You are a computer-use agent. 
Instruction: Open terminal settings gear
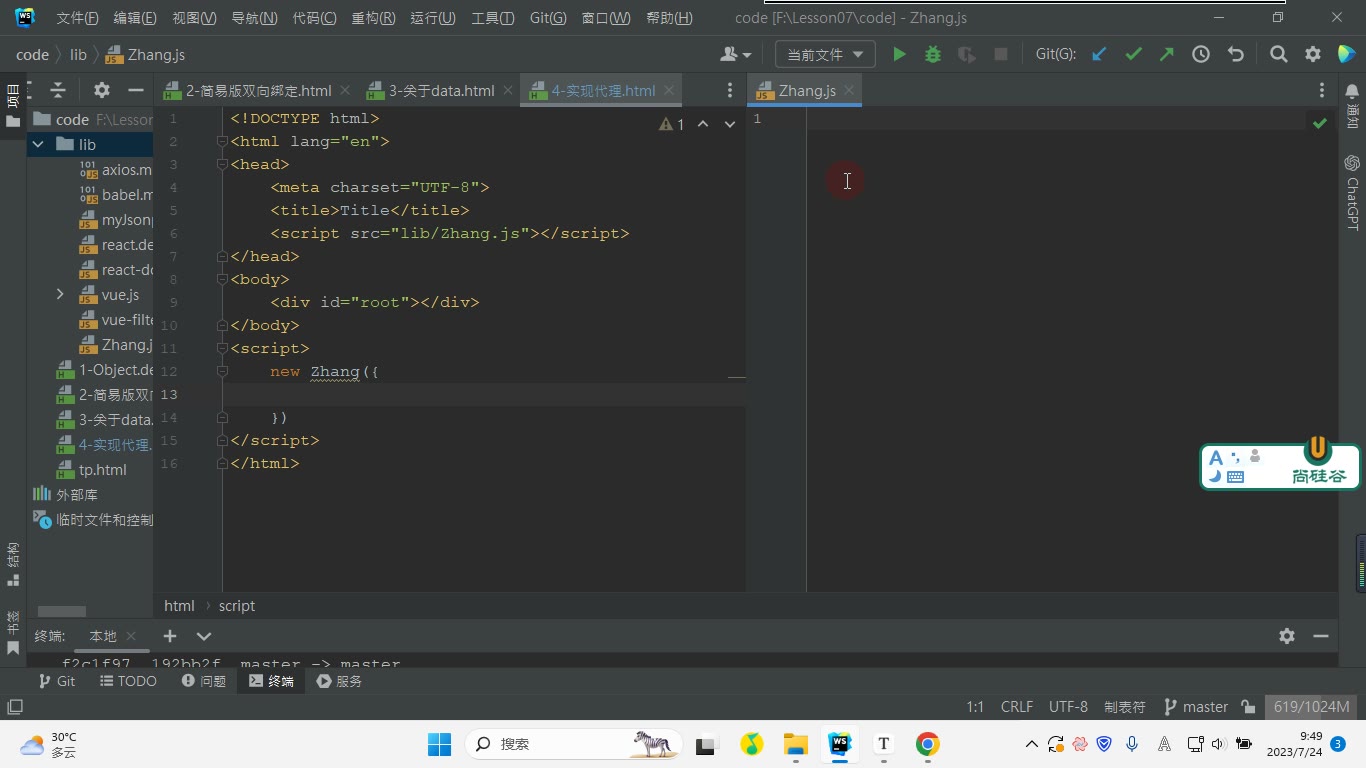[1287, 636]
